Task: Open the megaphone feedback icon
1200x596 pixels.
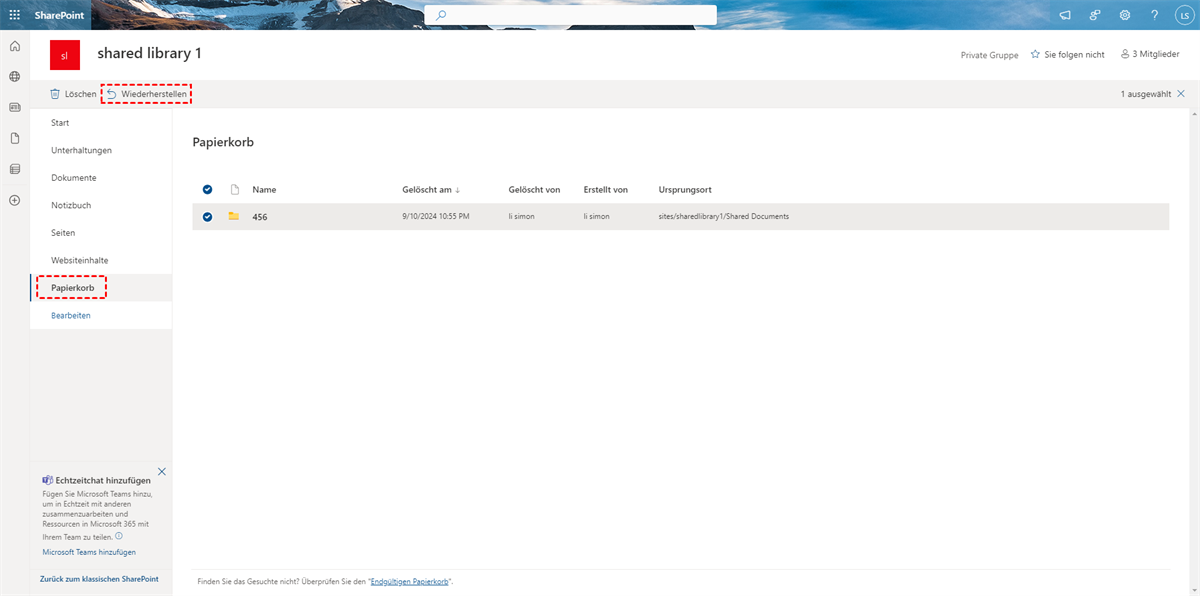Action: (x=1065, y=15)
